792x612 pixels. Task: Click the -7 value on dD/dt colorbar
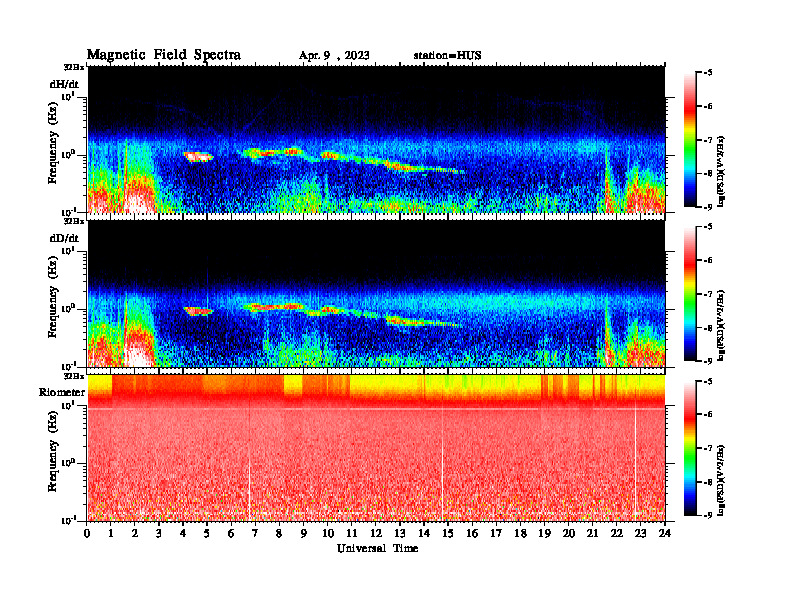[x=708, y=294]
